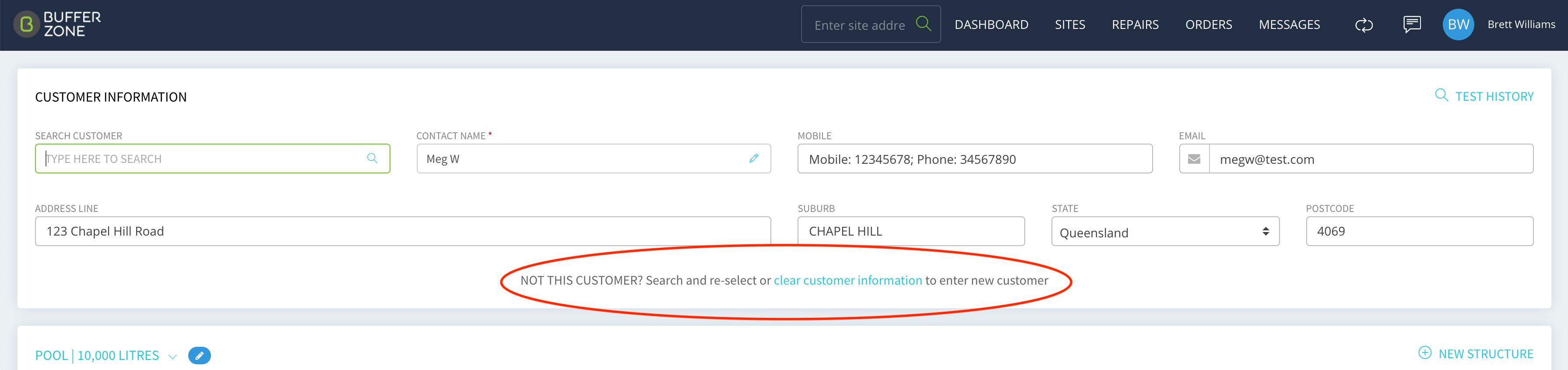Click the BW user avatar
The image size is (1568, 370).
coord(1458,25)
